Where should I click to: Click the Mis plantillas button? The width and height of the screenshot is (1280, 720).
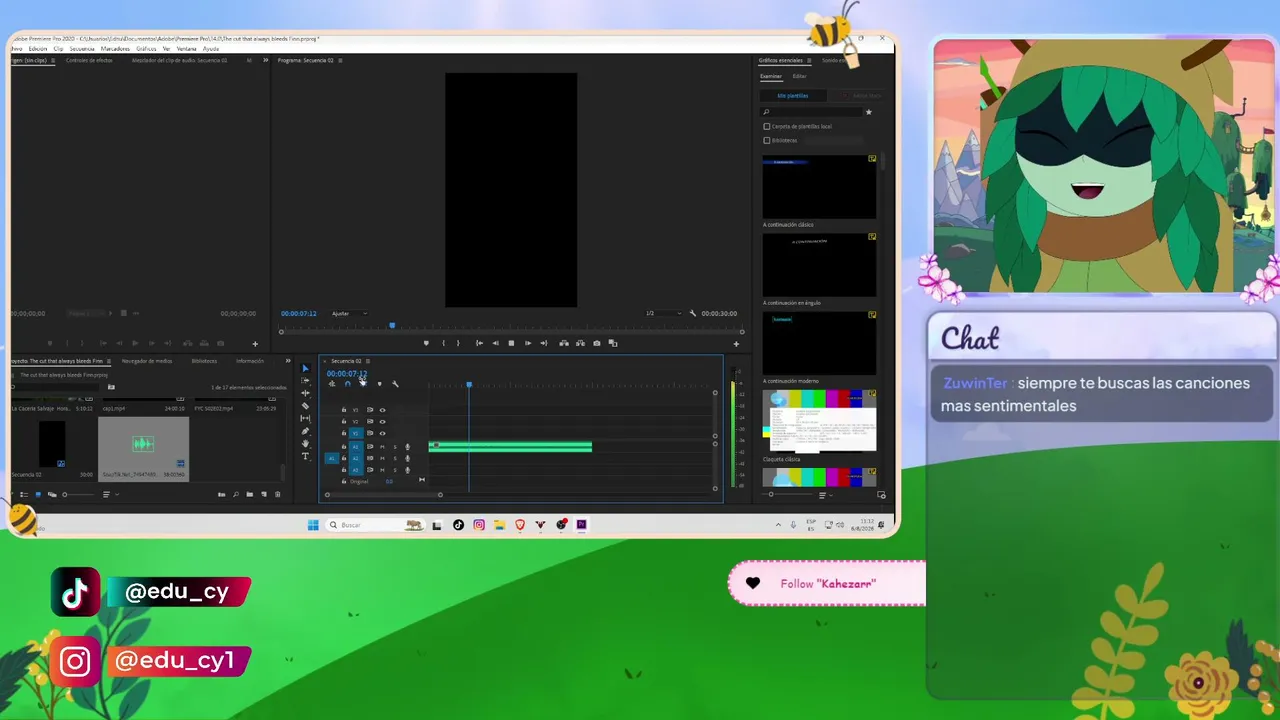point(793,96)
